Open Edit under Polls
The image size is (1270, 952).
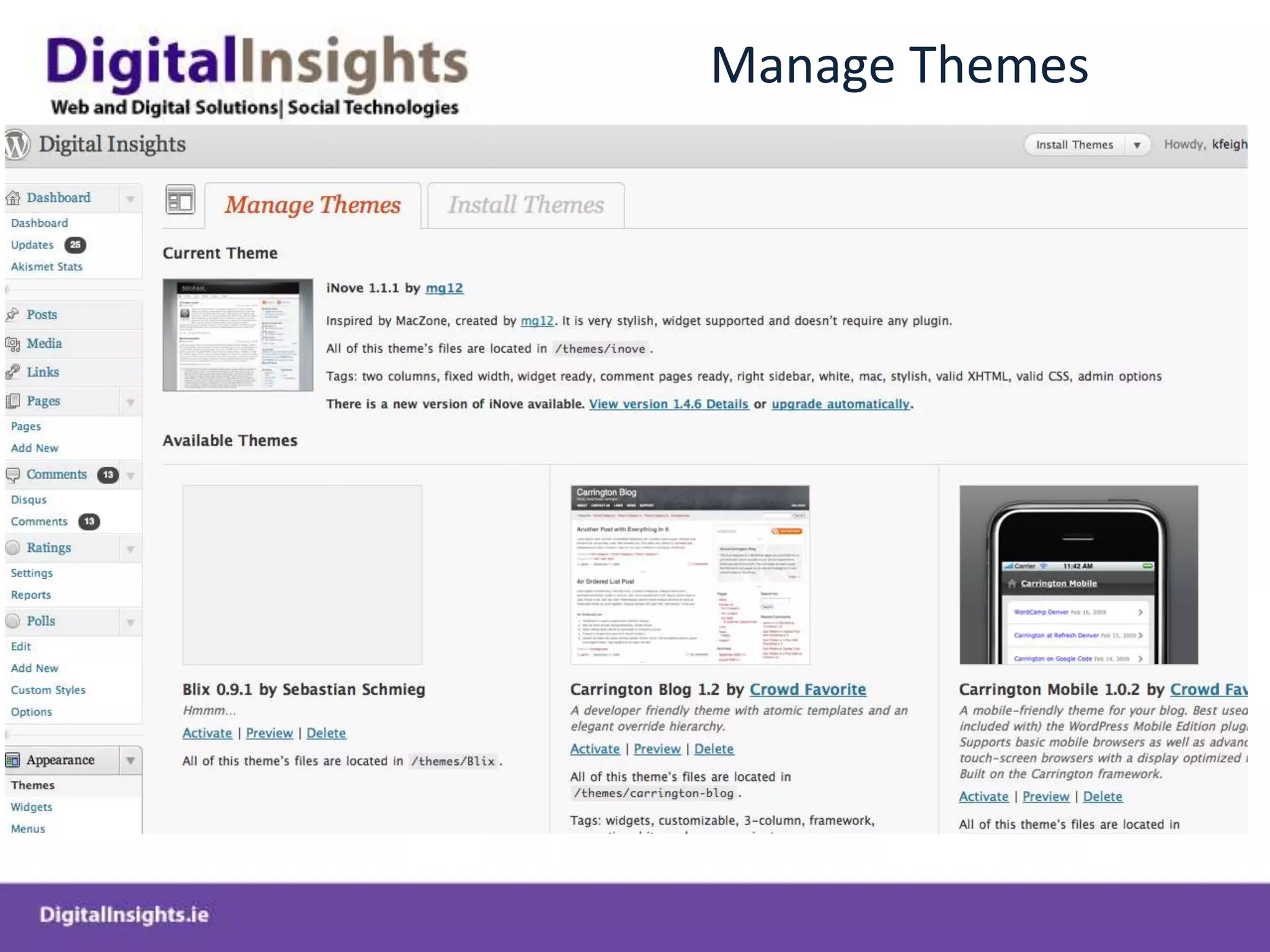click(20, 646)
